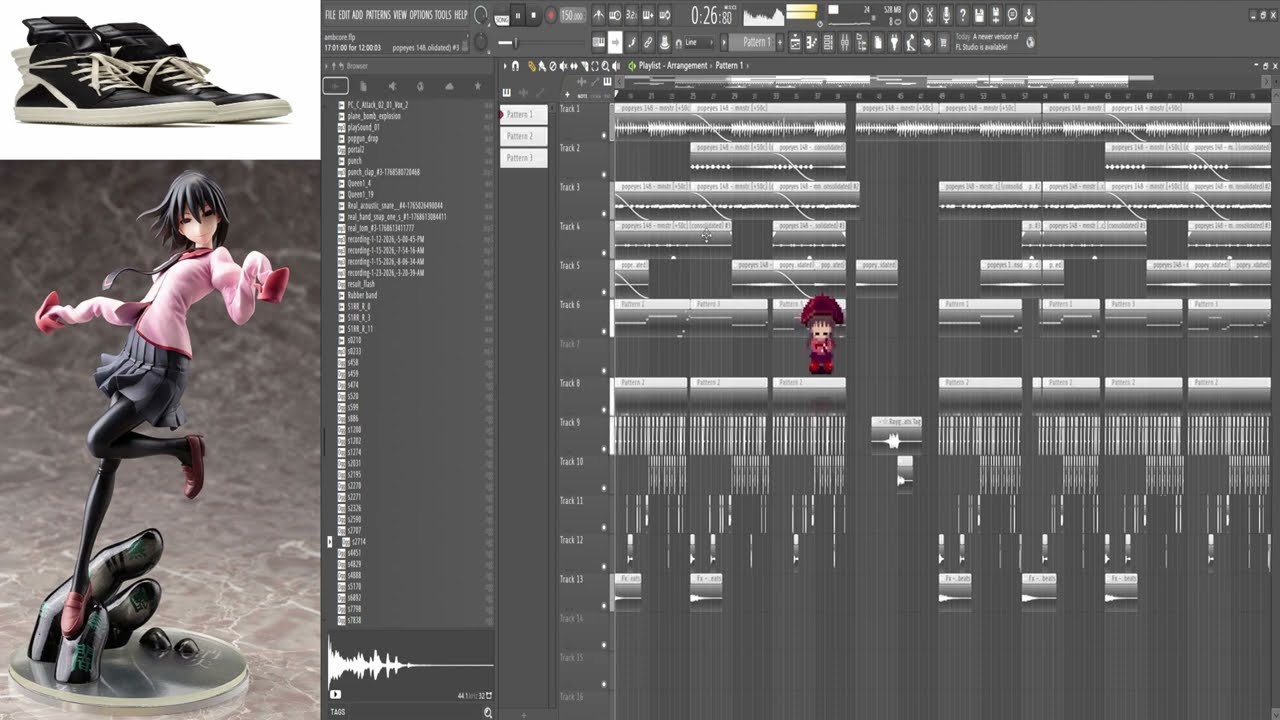Save project with floppy disk icon
The image size is (1280, 720).
point(979,15)
